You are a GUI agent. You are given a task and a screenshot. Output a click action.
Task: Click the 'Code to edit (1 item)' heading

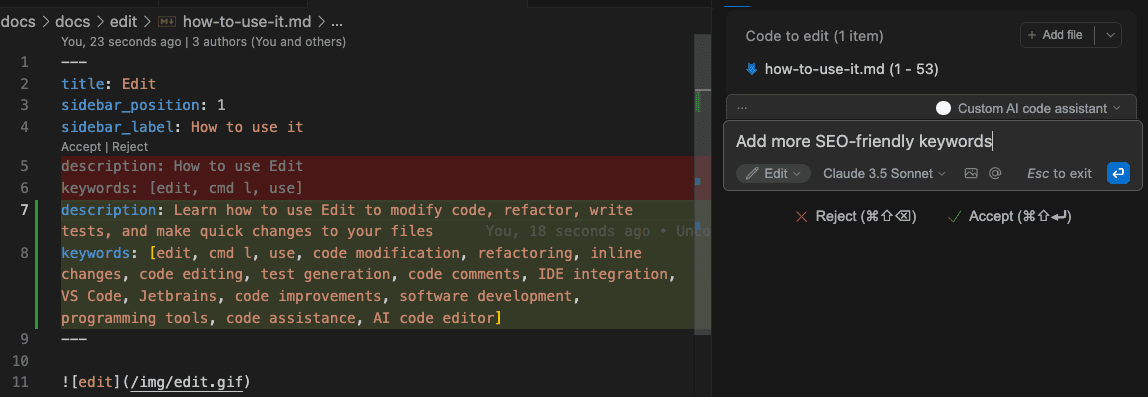(x=814, y=35)
